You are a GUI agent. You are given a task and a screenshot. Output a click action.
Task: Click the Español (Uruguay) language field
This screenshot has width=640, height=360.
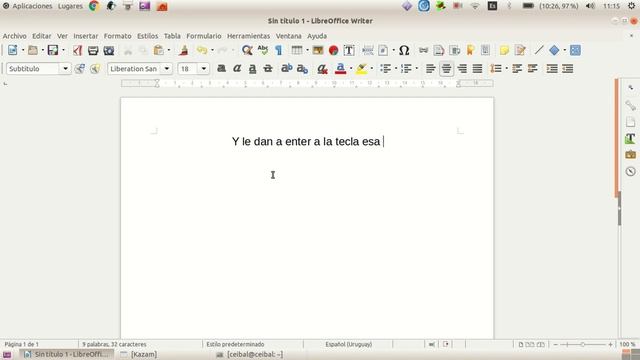point(349,344)
